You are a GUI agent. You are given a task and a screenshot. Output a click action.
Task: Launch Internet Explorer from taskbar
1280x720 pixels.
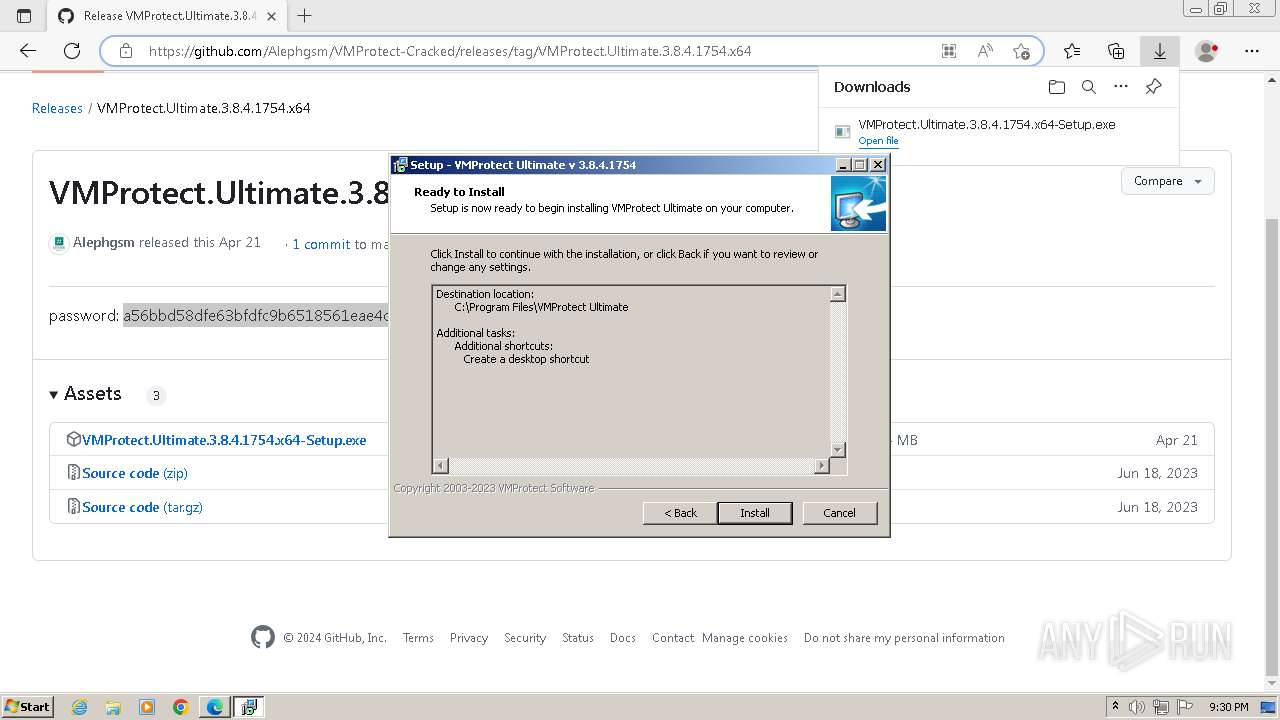pyautogui.click(x=80, y=707)
